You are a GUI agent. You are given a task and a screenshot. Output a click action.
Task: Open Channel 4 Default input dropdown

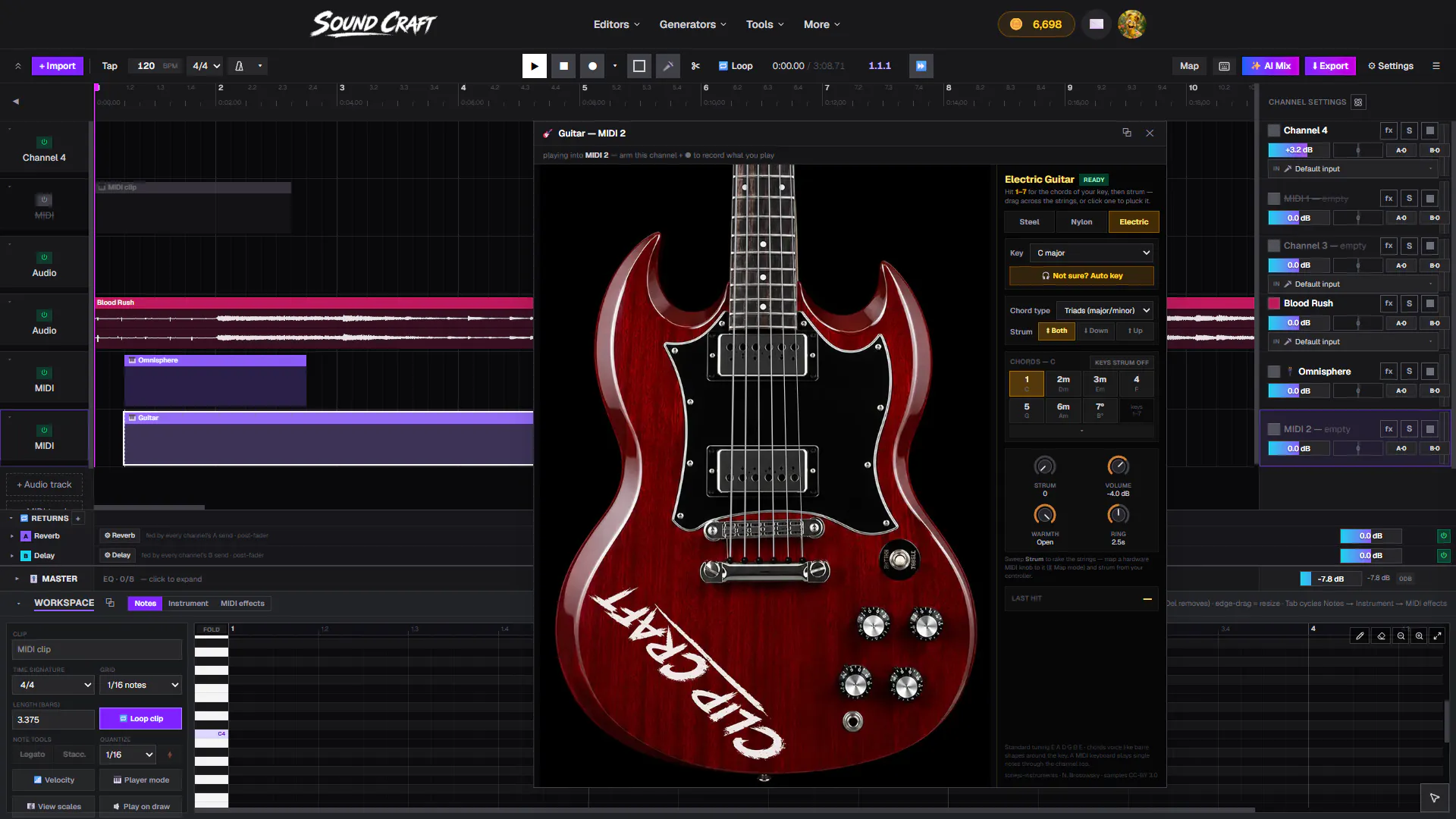click(x=1354, y=169)
